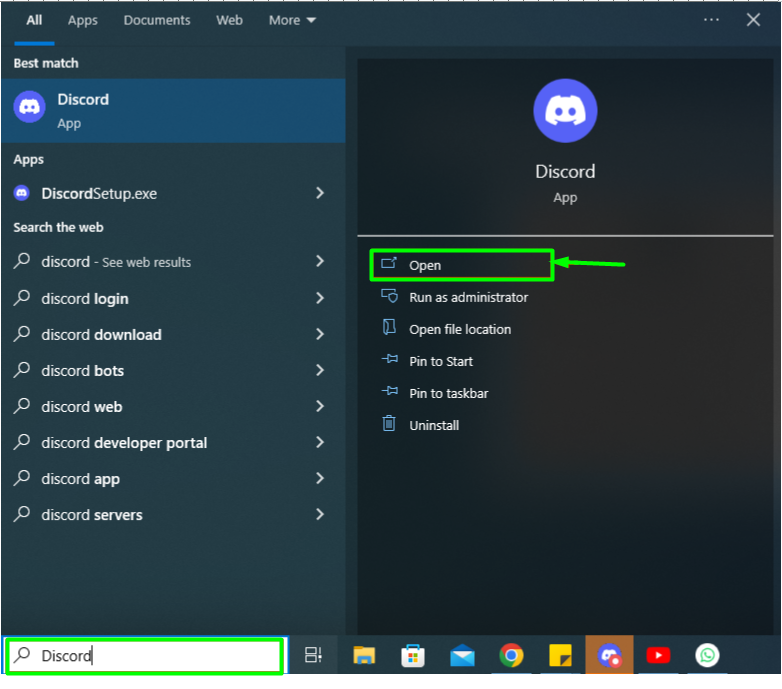Click the trash icon next to Uninstall
The image size is (782, 689).
pos(389,423)
